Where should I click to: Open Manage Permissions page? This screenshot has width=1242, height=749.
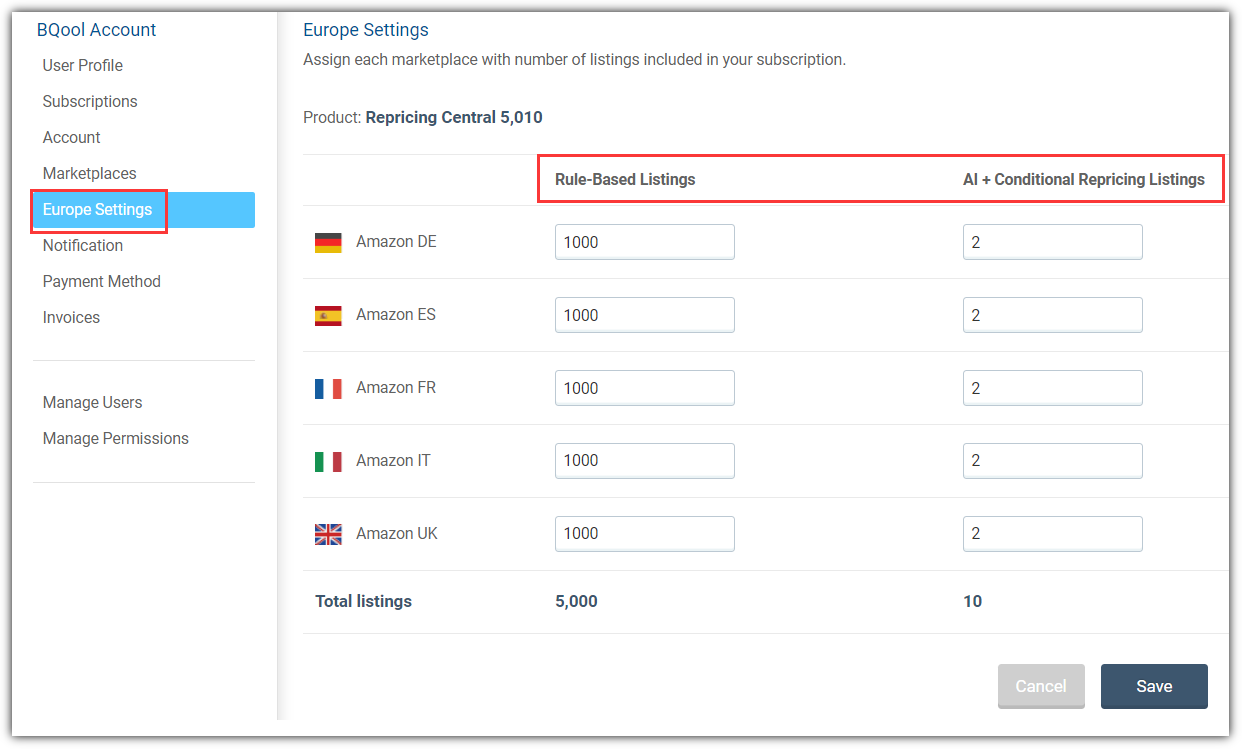116,438
